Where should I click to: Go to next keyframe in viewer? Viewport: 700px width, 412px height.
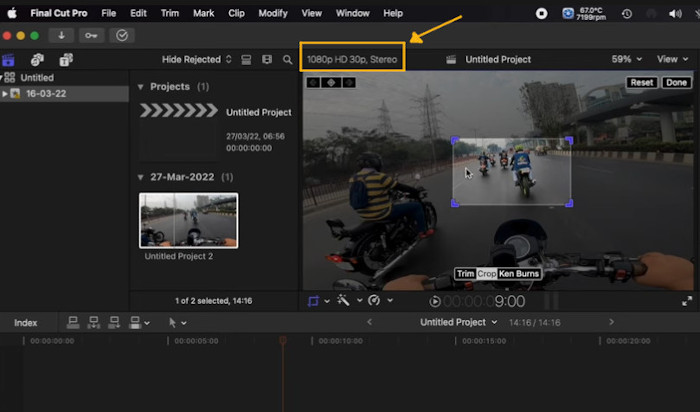pos(349,83)
